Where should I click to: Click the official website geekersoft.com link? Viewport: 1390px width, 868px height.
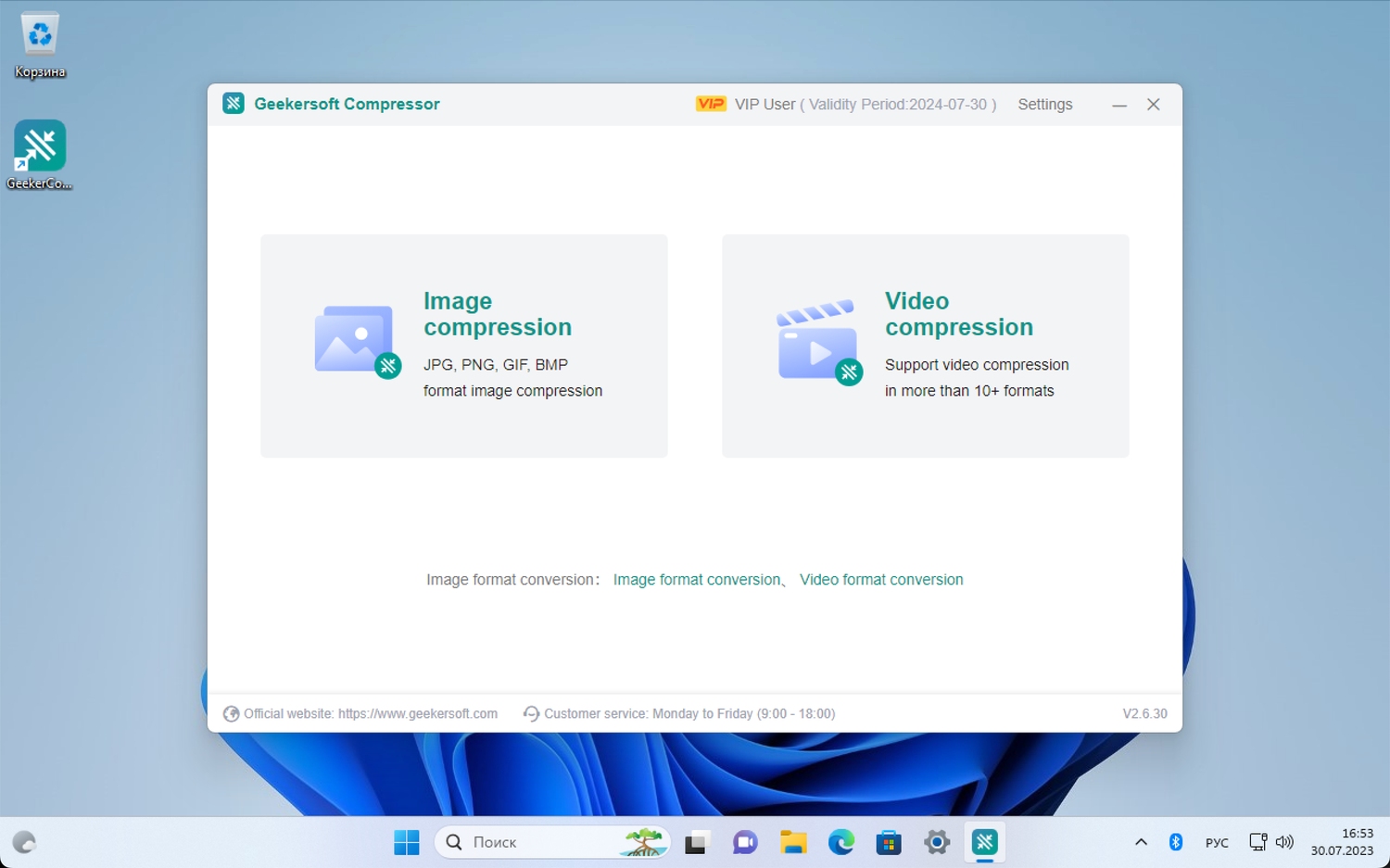click(x=418, y=713)
